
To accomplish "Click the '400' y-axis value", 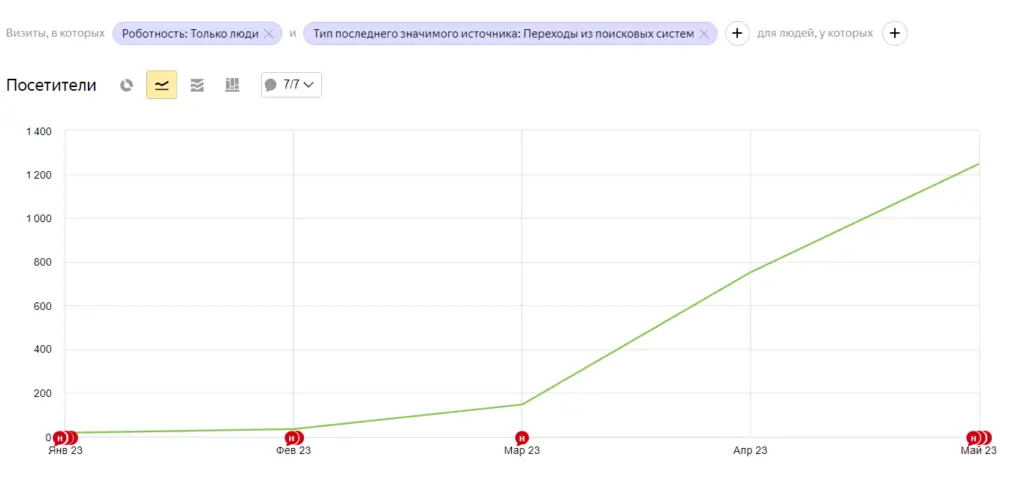I will tap(44, 350).
